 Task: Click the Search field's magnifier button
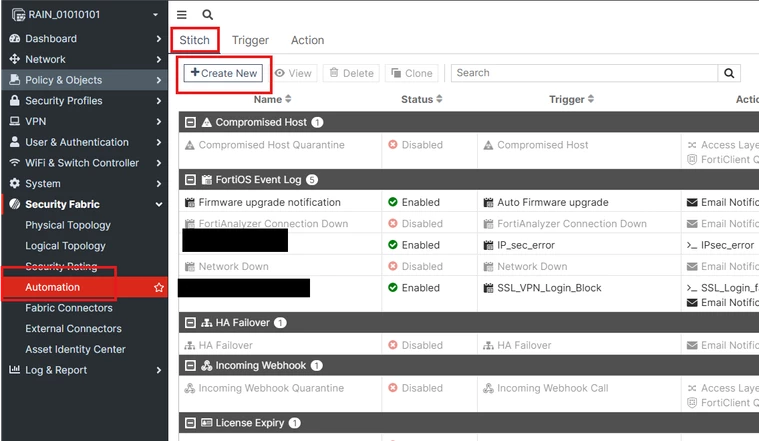(x=729, y=73)
